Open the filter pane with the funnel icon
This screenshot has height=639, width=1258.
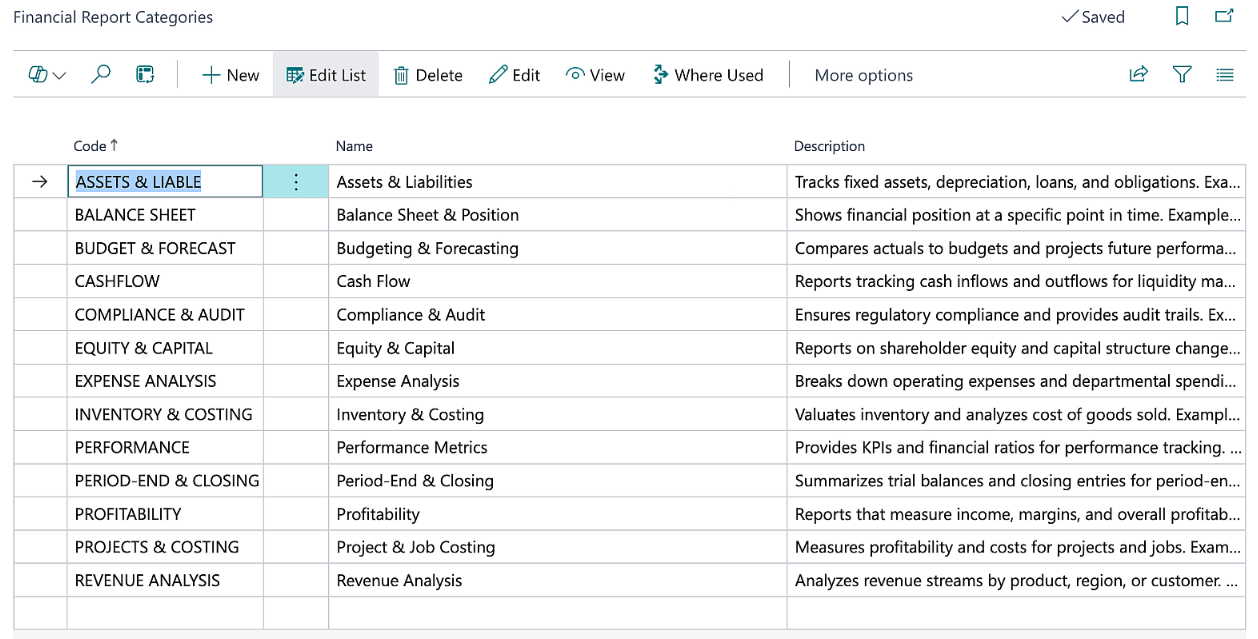coord(1182,74)
